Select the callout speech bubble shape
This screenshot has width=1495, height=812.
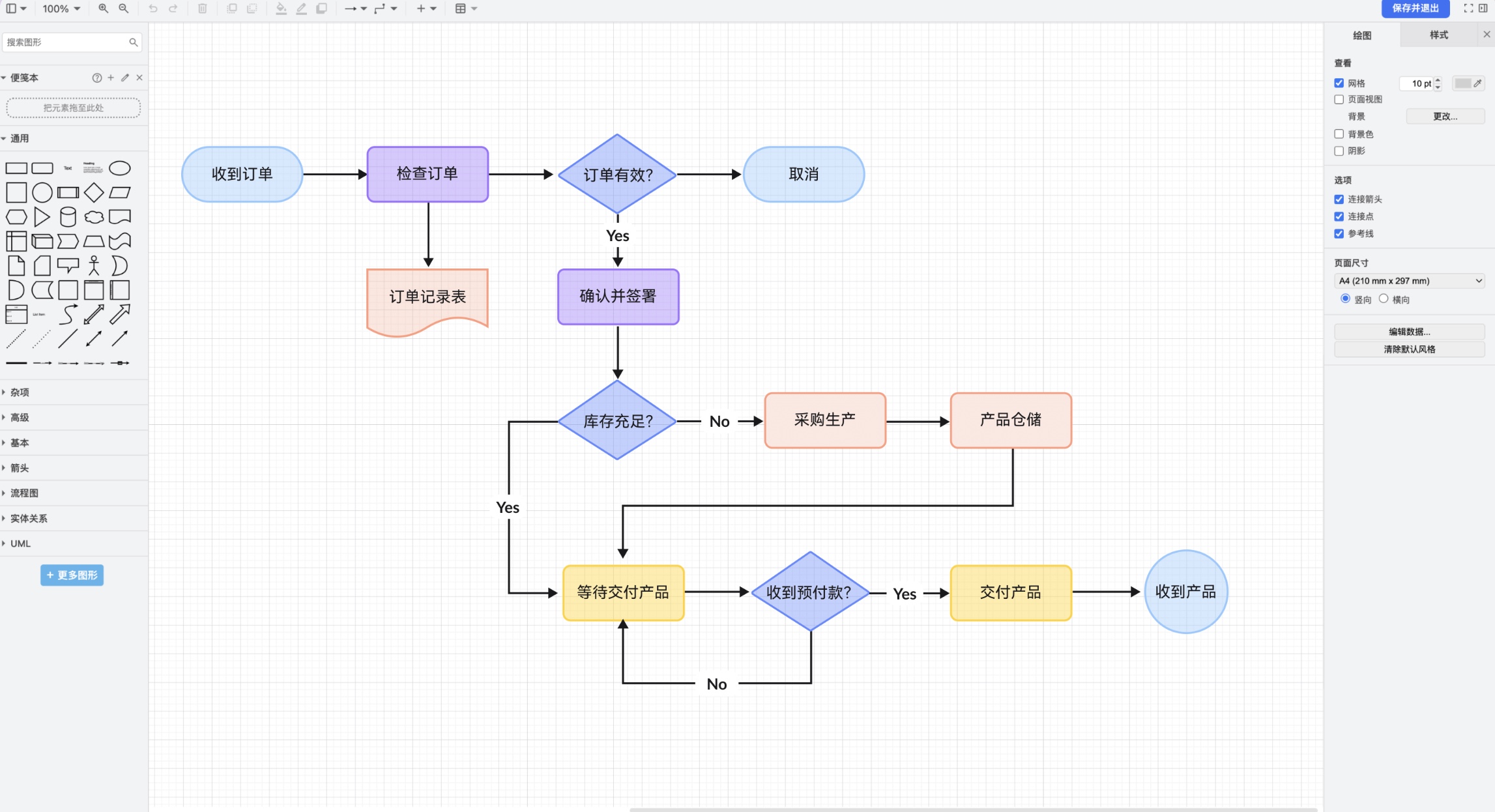coord(68,265)
